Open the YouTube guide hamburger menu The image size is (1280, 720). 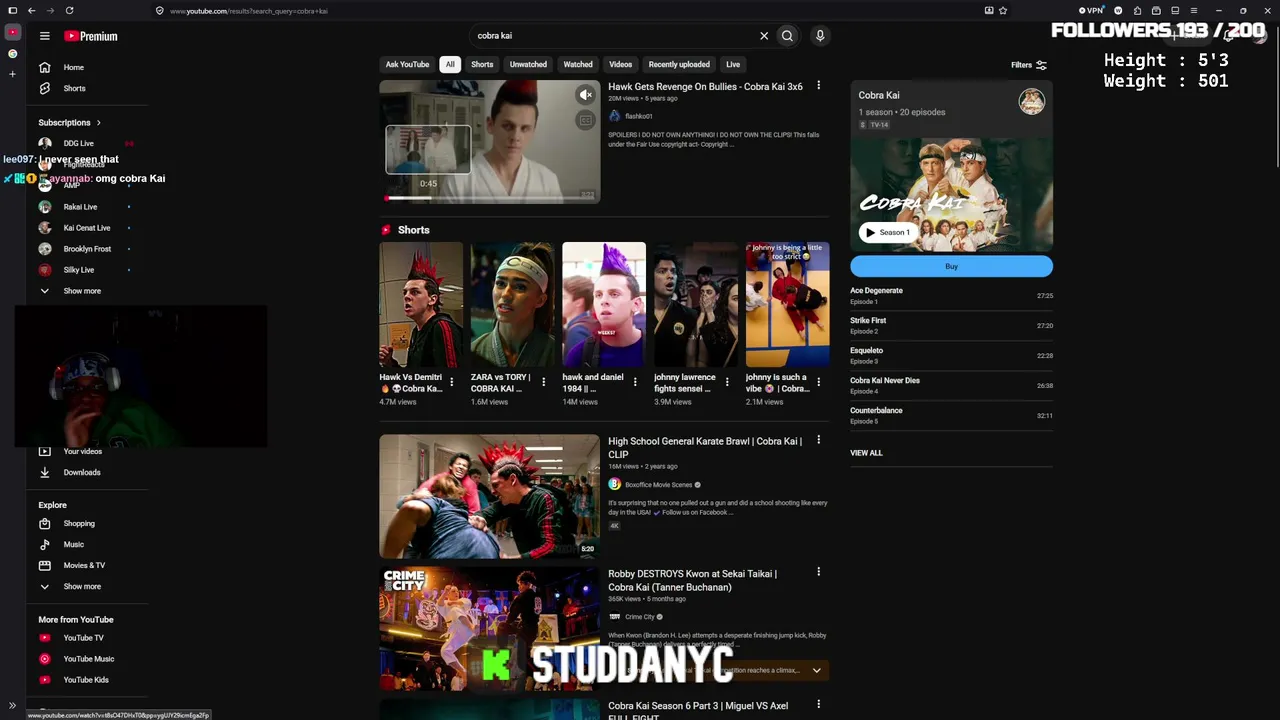click(44, 36)
